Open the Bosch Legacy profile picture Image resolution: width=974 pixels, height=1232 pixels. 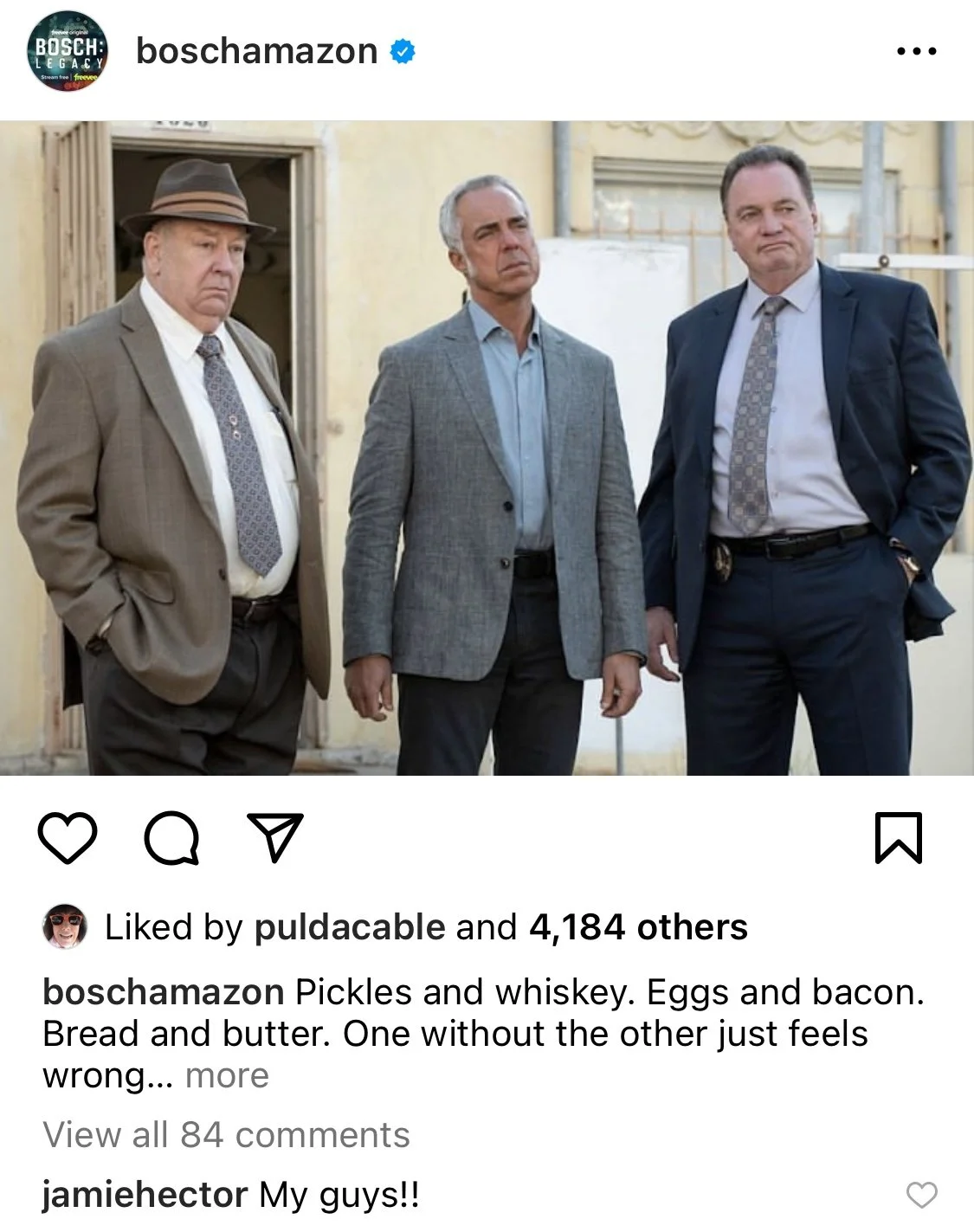(x=68, y=51)
